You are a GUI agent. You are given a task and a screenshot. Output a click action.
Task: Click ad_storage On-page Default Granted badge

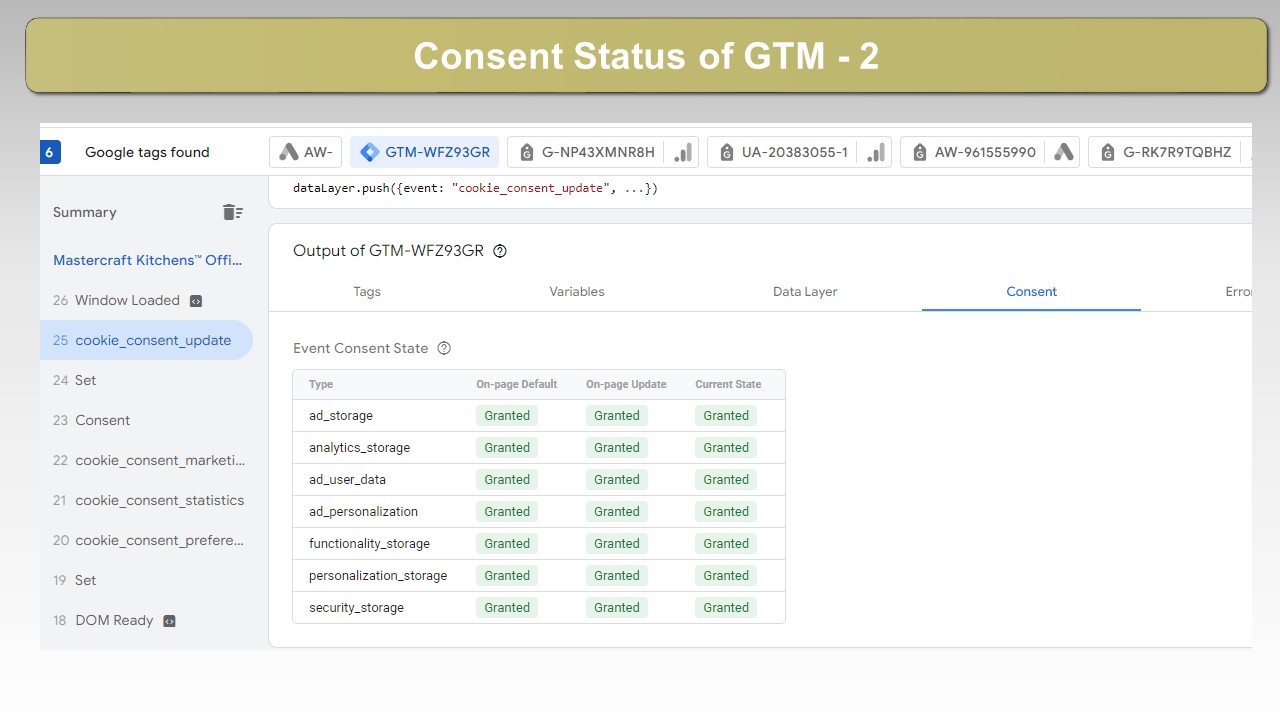[x=507, y=416]
